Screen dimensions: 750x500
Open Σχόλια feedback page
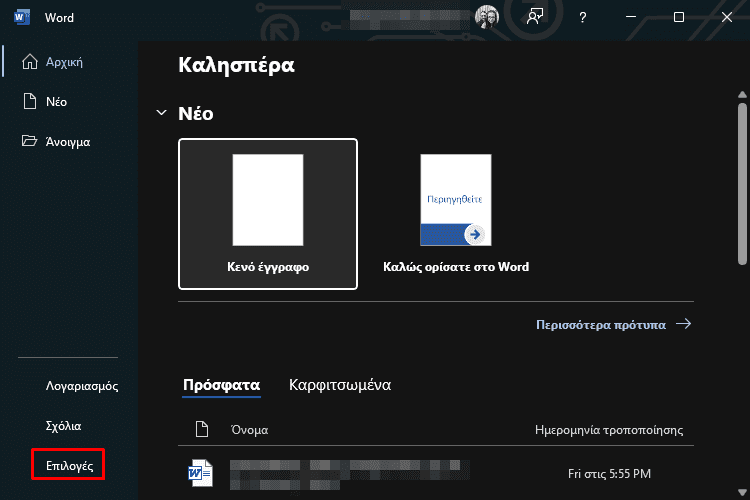(x=63, y=426)
